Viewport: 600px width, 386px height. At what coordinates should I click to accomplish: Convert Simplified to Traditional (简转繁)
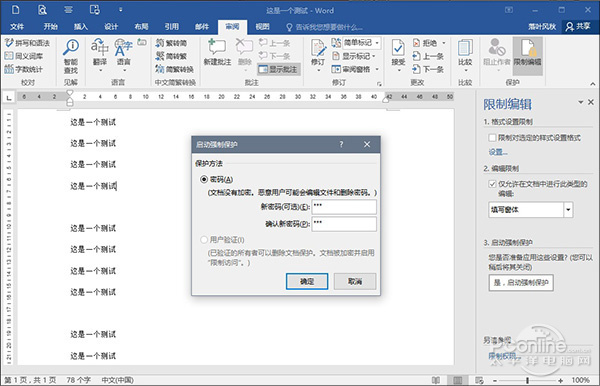171,56
